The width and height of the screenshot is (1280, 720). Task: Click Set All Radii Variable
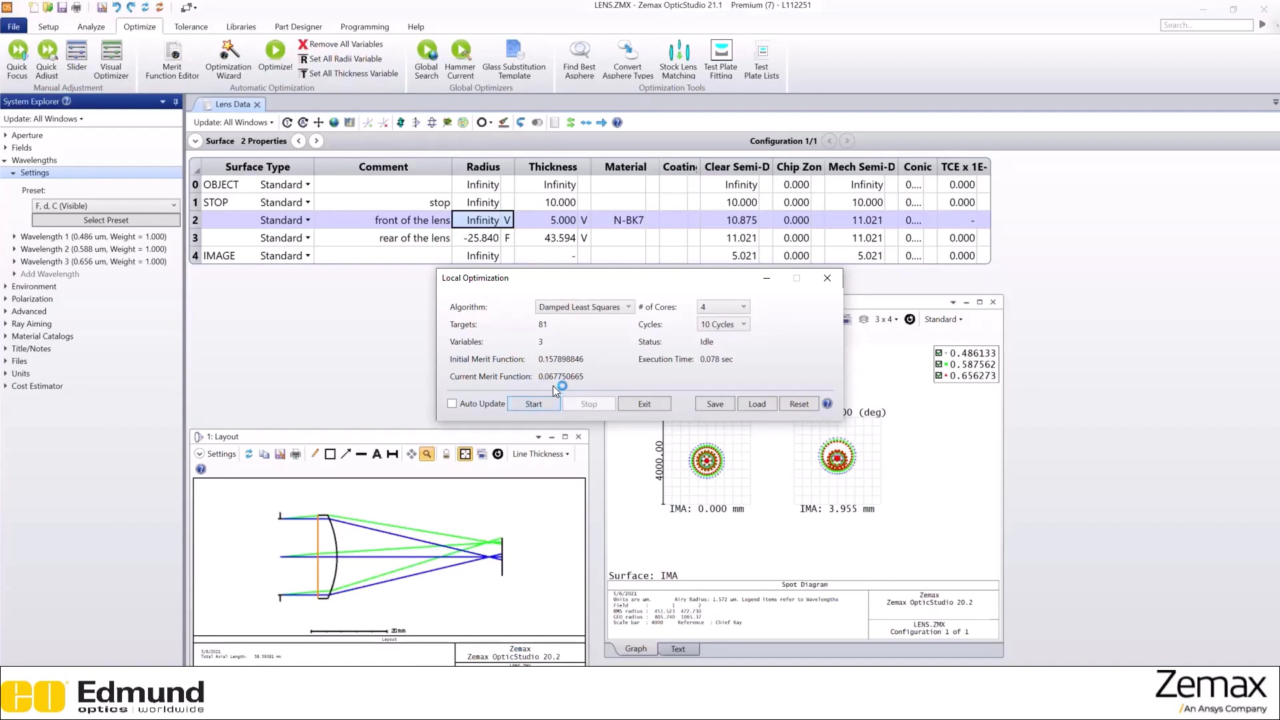pyautogui.click(x=341, y=59)
